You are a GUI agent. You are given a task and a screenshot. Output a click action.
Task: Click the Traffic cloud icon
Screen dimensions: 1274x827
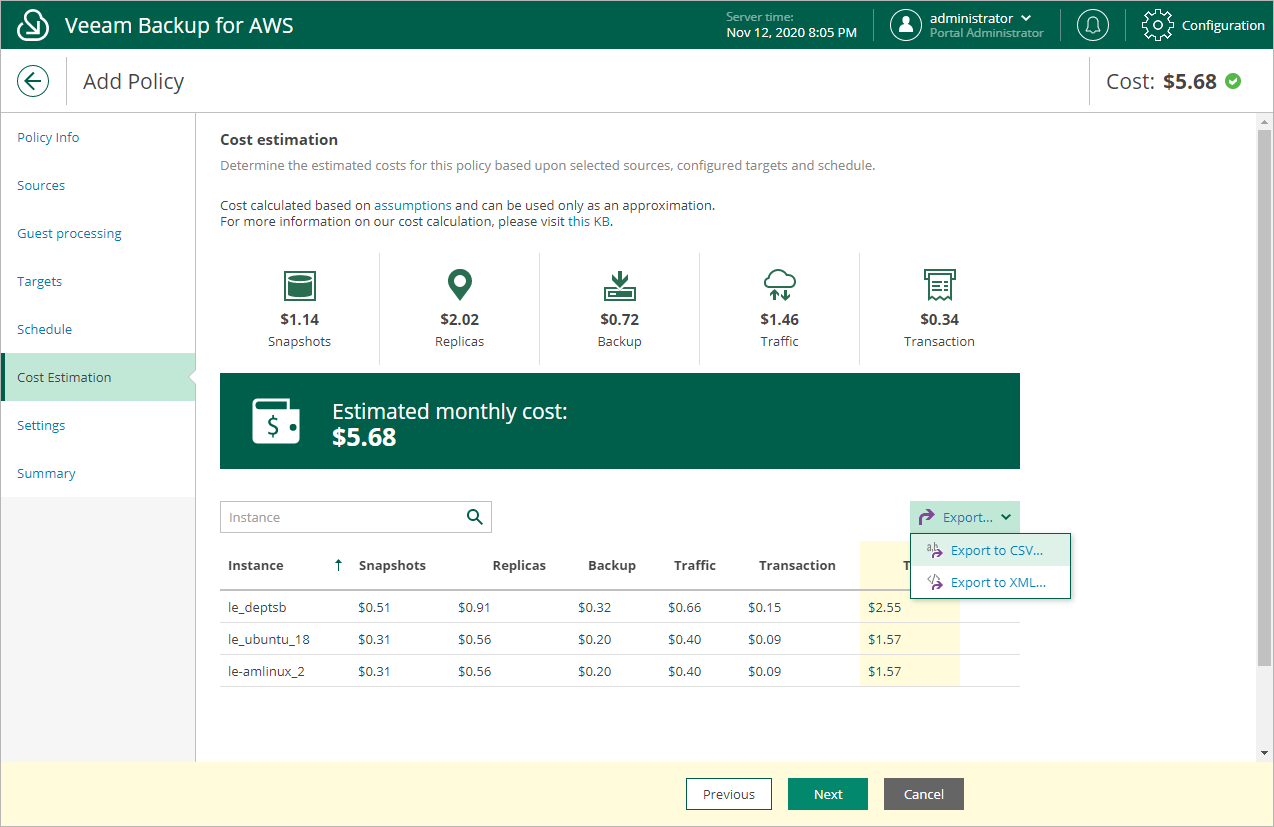point(779,285)
